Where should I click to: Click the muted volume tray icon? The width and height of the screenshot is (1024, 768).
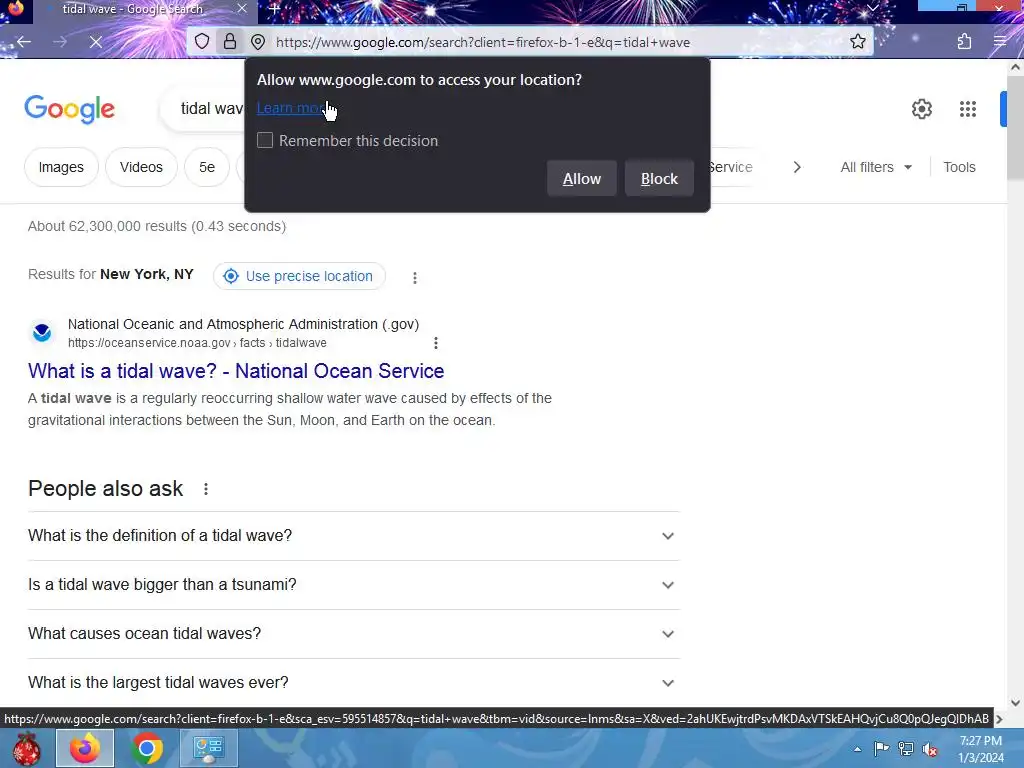click(x=930, y=749)
